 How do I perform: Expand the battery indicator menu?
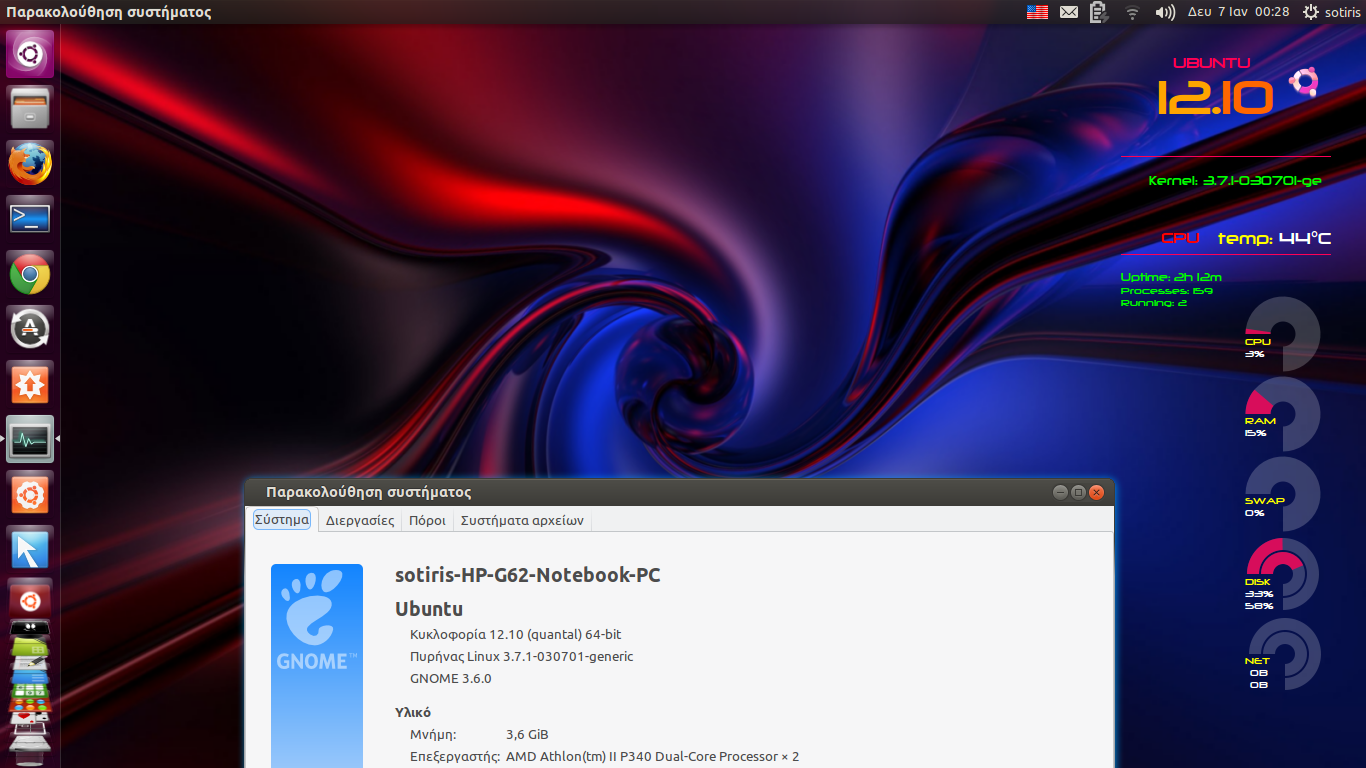[x=1099, y=12]
